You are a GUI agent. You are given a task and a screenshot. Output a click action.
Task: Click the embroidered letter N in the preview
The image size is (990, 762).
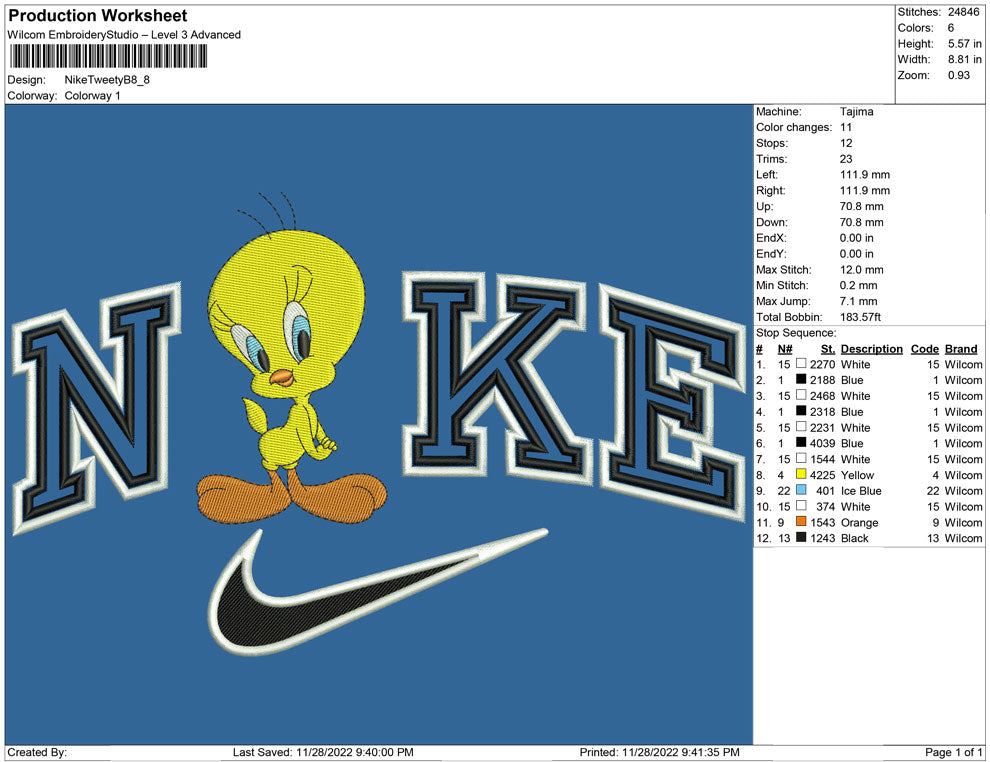(97, 408)
